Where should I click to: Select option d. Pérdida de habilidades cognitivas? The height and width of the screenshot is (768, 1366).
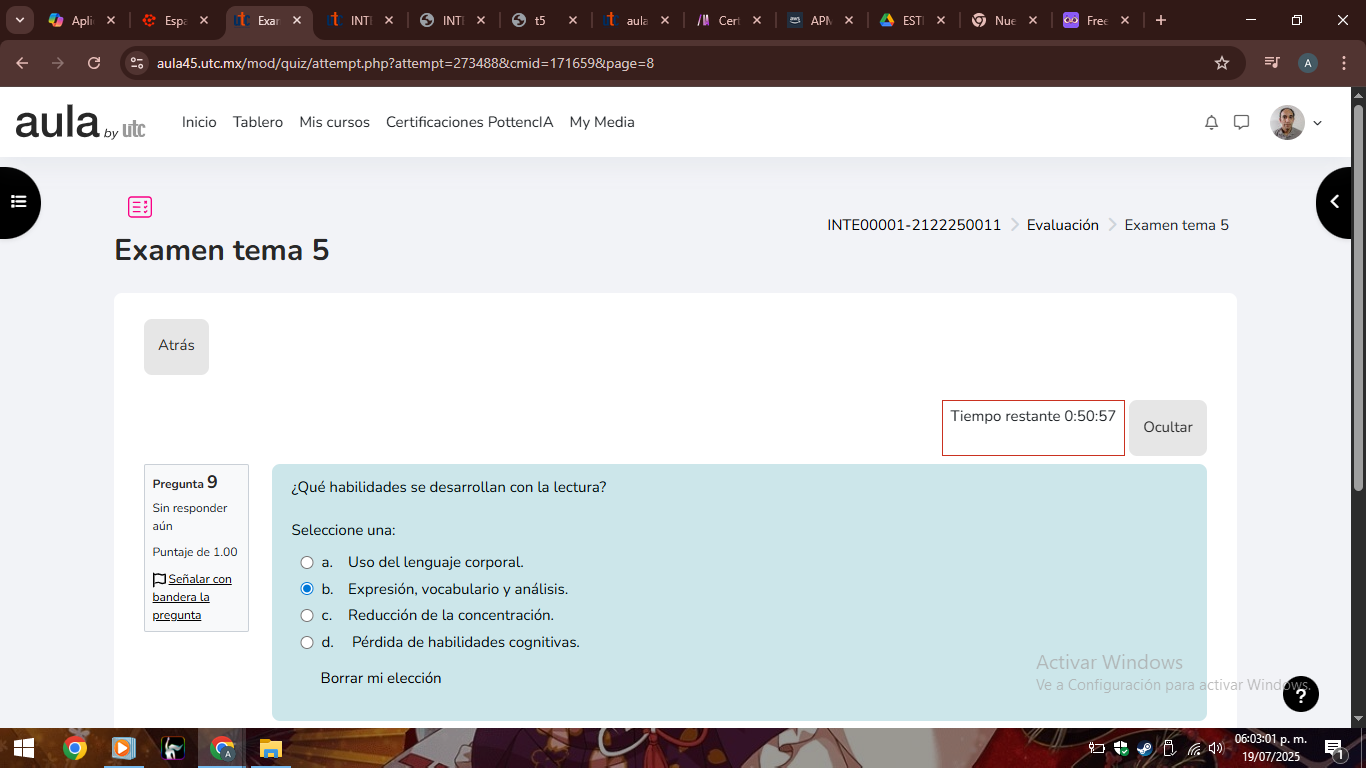click(307, 642)
